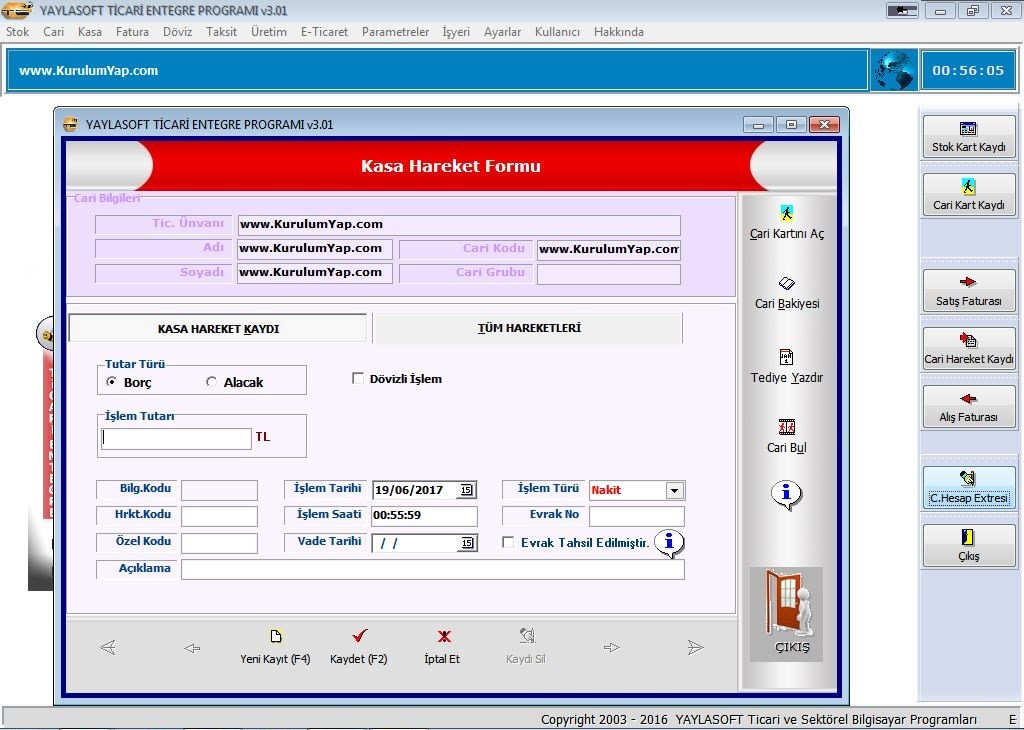This screenshot has width=1024, height=730.
Task: Click www.KurulumYap.com link in blue banner
Action: tap(88, 71)
